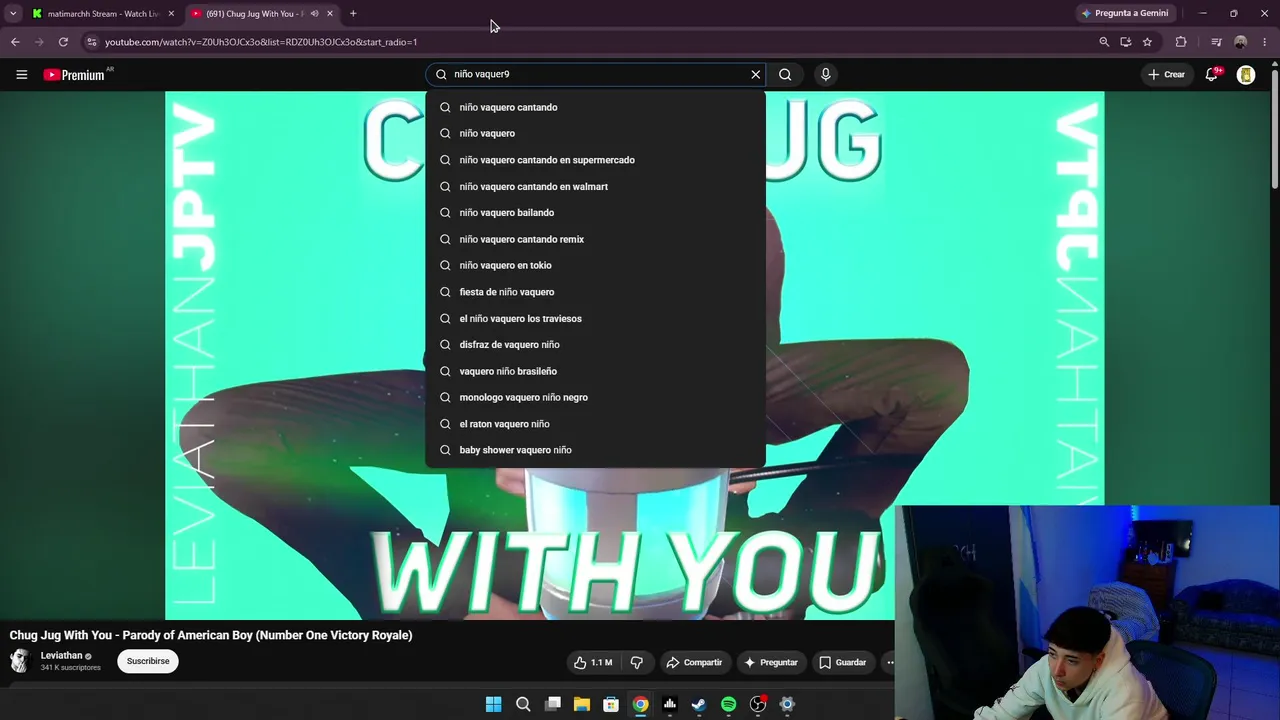Image resolution: width=1280 pixels, height=720 pixels.
Task: Open media controls in toolbar
Action: 1216,42
